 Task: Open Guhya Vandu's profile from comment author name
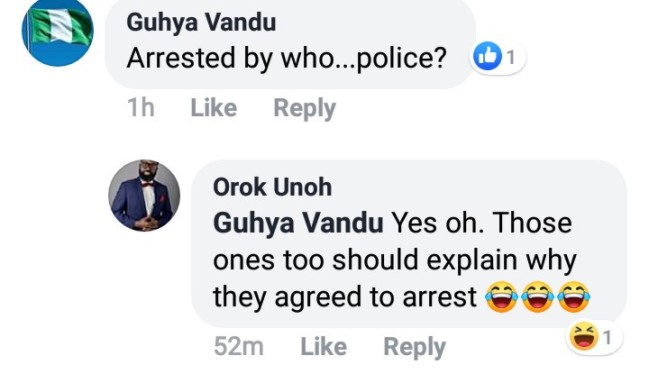click(x=201, y=22)
